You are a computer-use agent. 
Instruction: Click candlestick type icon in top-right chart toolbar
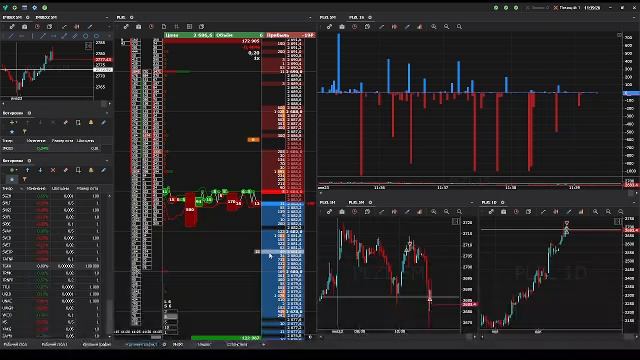point(394,27)
